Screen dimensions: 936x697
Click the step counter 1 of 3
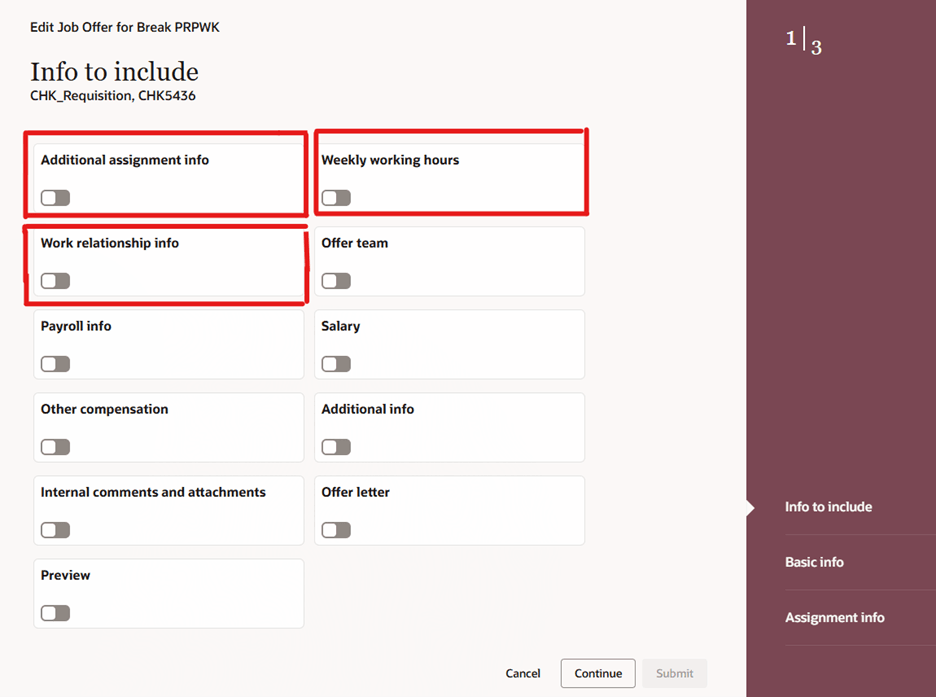(803, 41)
